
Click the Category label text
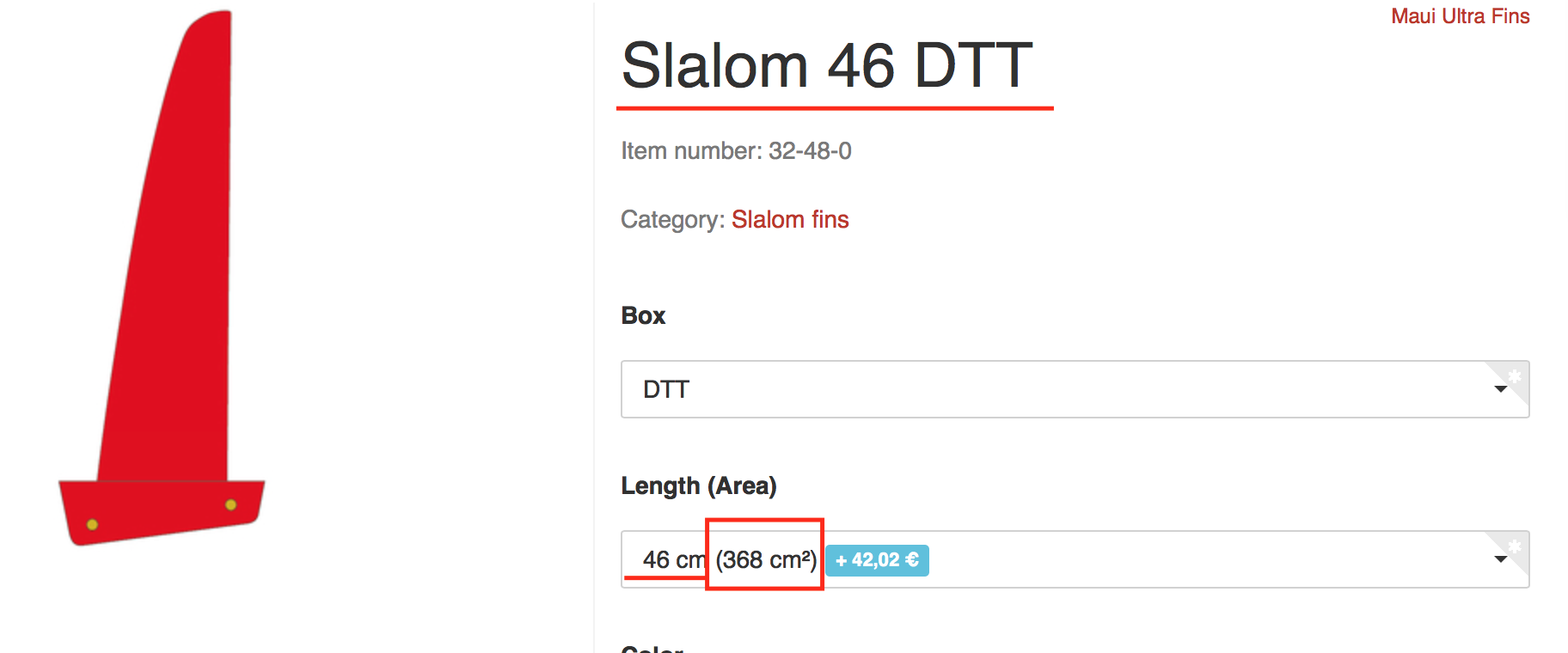tap(672, 220)
